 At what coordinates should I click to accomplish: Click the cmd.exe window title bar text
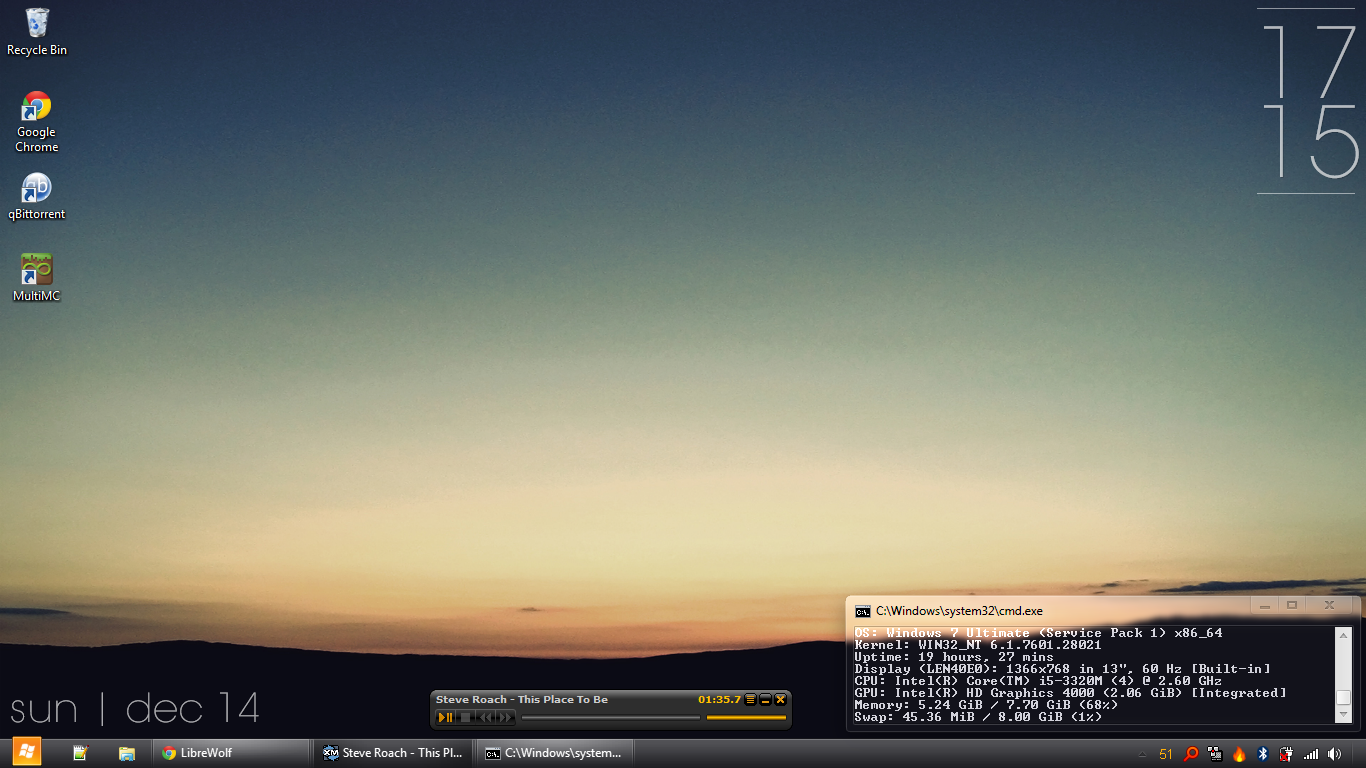(x=959, y=611)
